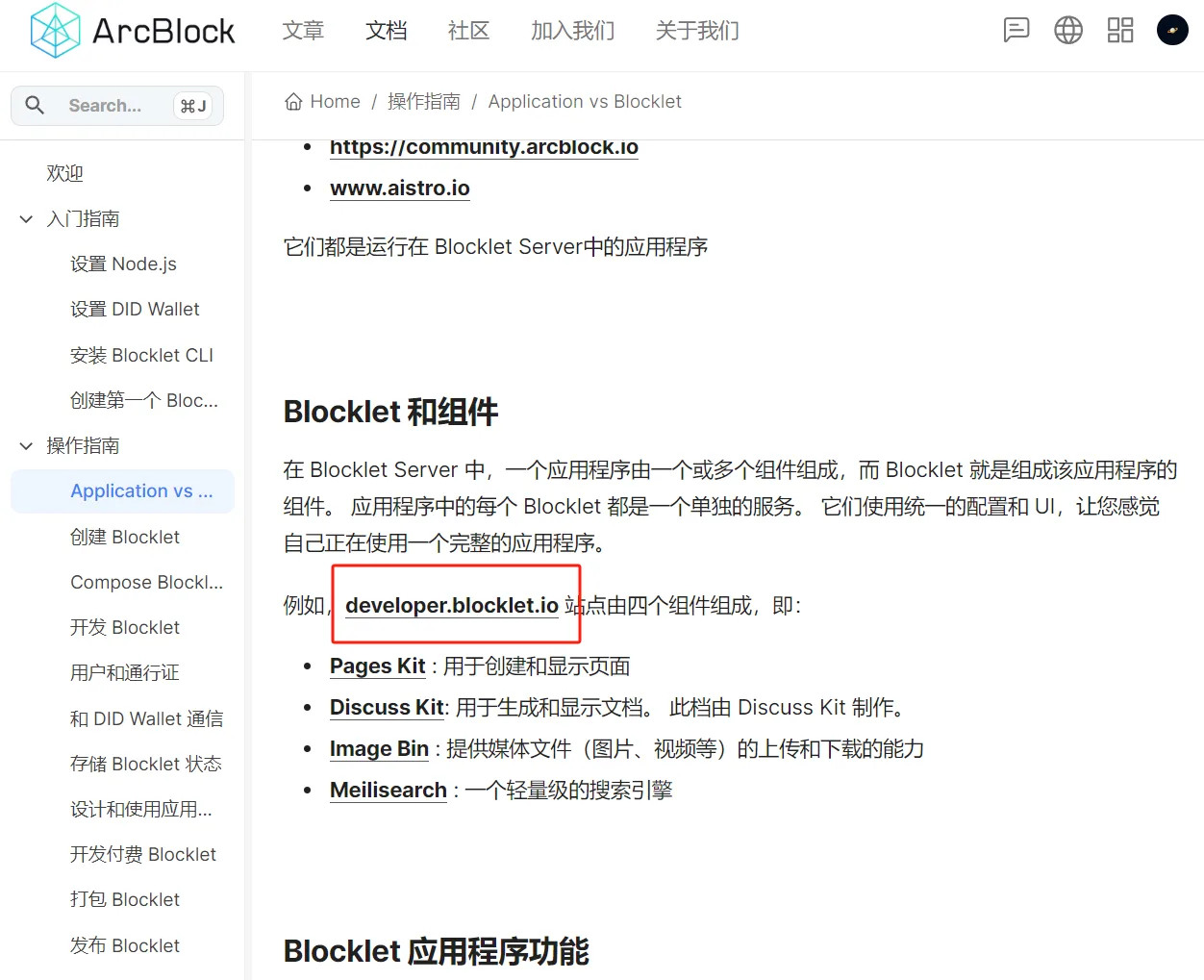Open 创建第一个 Bloc... sidebar page

[x=144, y=401]
